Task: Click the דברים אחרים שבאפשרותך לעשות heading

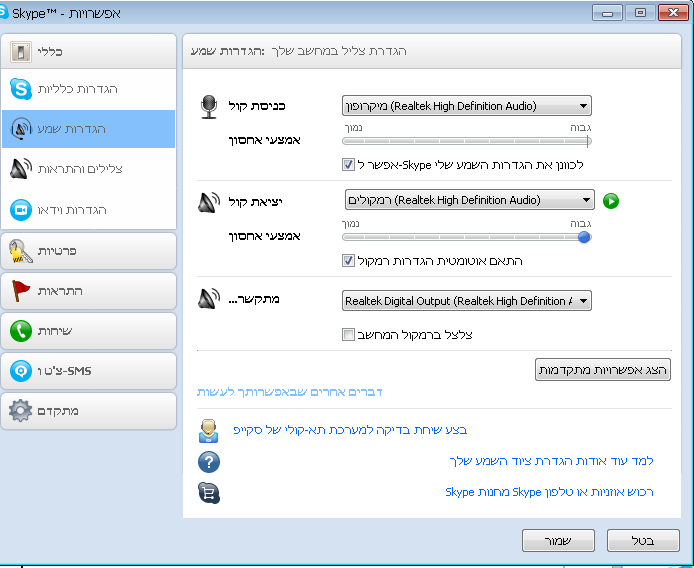Action: 289,392
